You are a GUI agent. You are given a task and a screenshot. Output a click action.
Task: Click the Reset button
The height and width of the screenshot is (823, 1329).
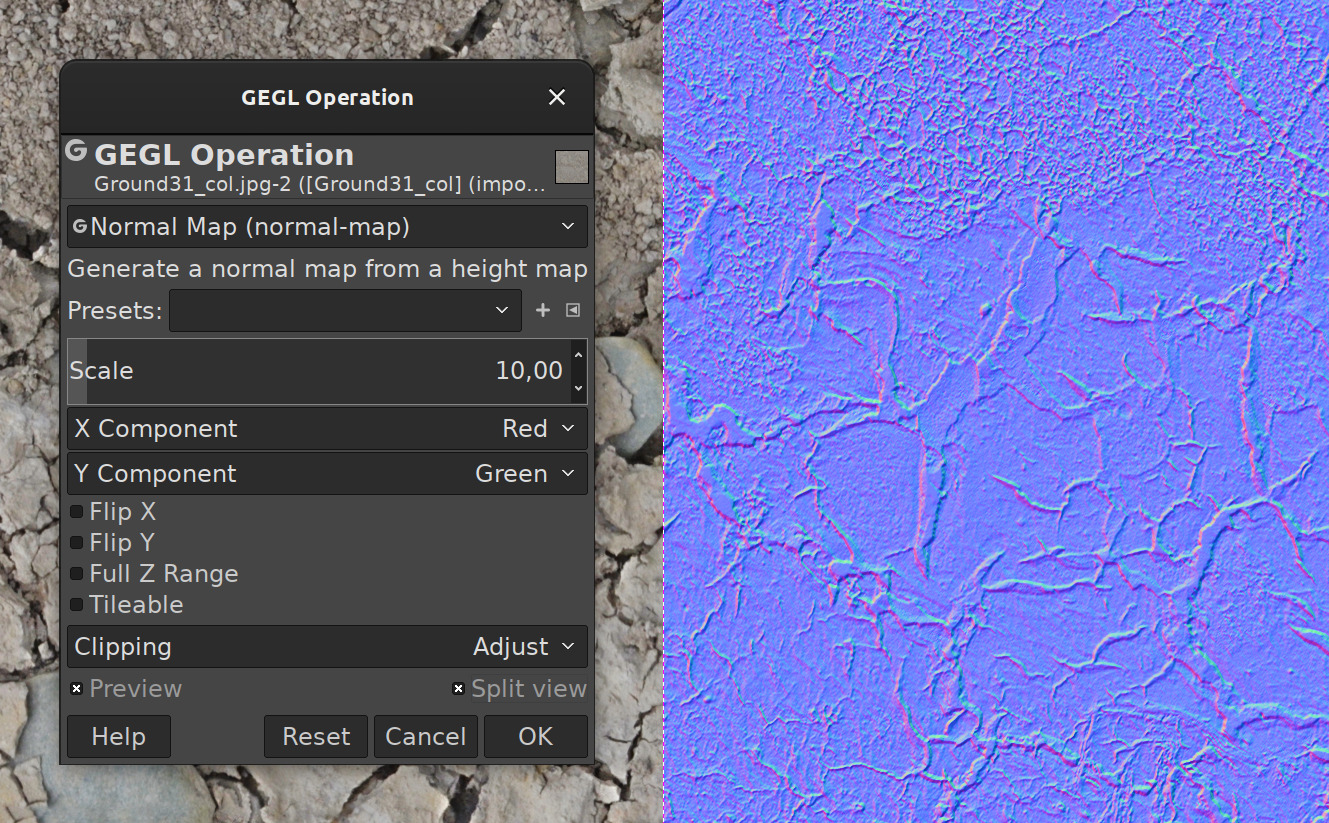pos(316,737)
